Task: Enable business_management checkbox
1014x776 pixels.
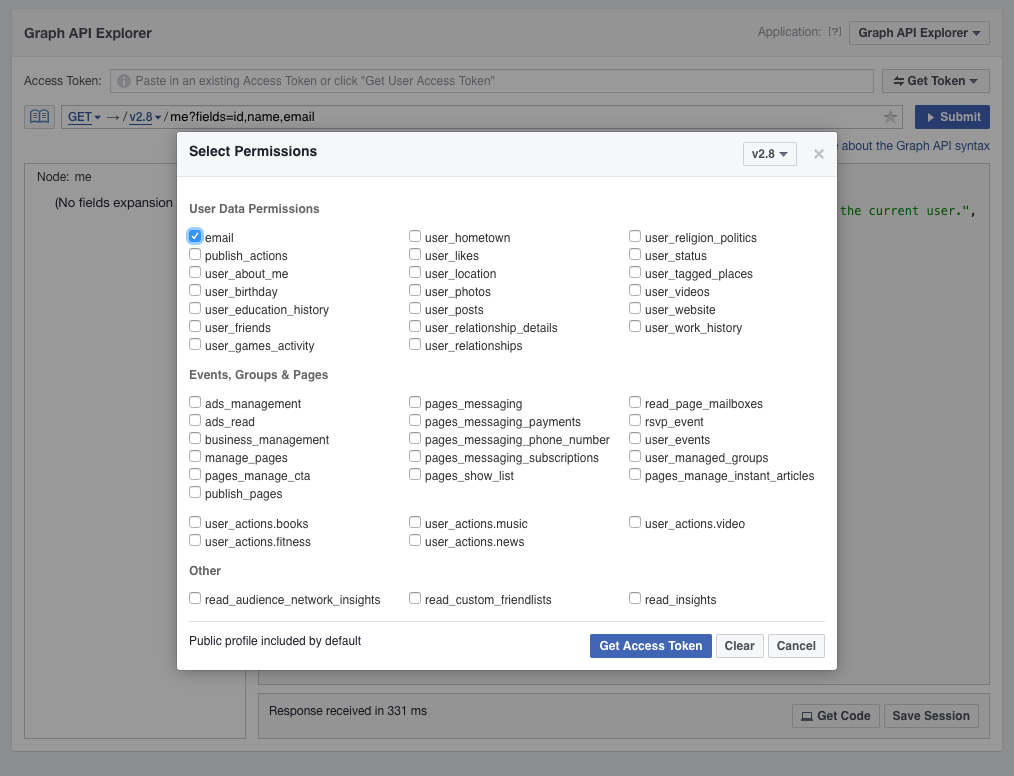Action: tap(195, 438)
